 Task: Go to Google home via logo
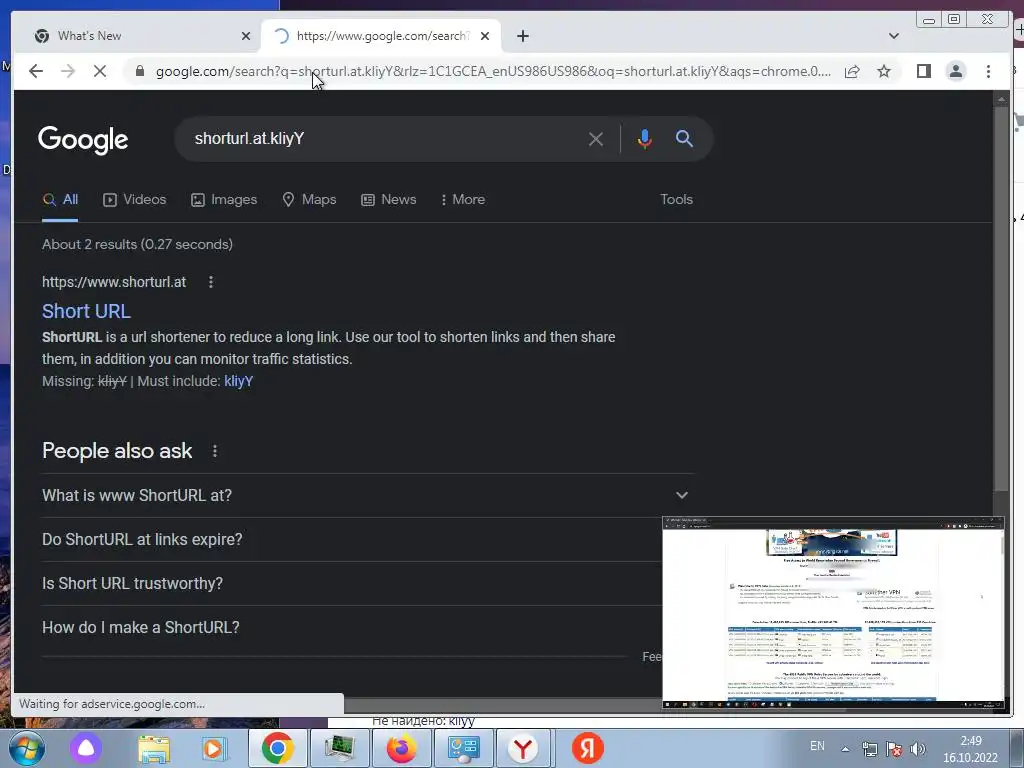[83, 139]
